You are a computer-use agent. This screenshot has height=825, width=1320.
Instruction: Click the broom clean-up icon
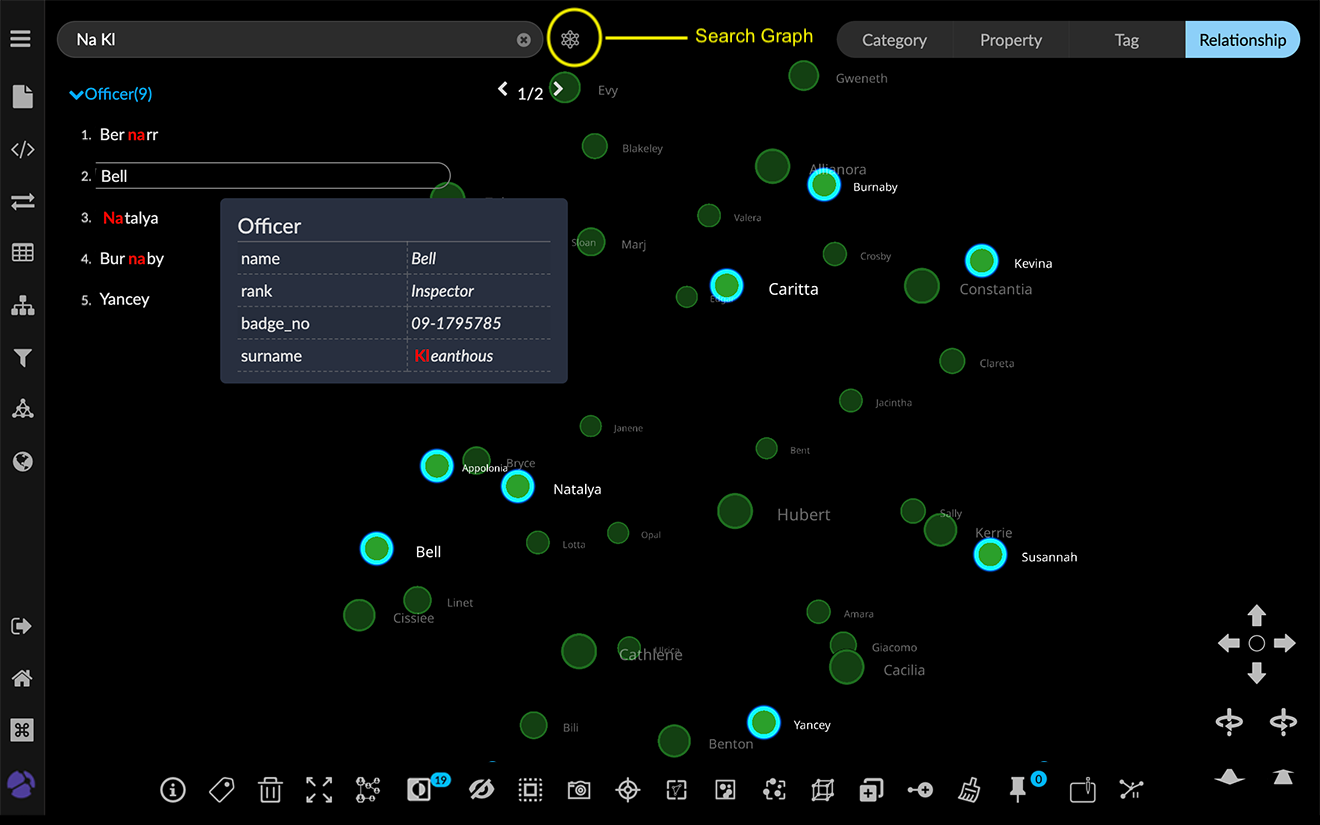[969, 790]
